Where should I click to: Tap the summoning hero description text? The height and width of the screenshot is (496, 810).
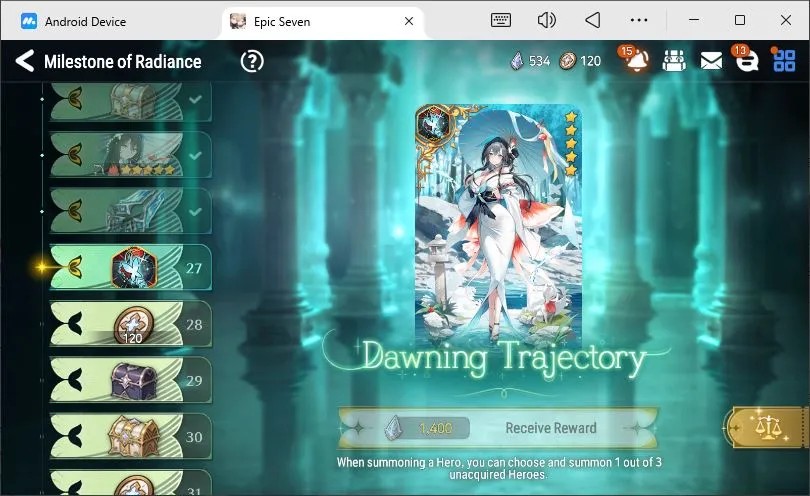coord(499,468)
